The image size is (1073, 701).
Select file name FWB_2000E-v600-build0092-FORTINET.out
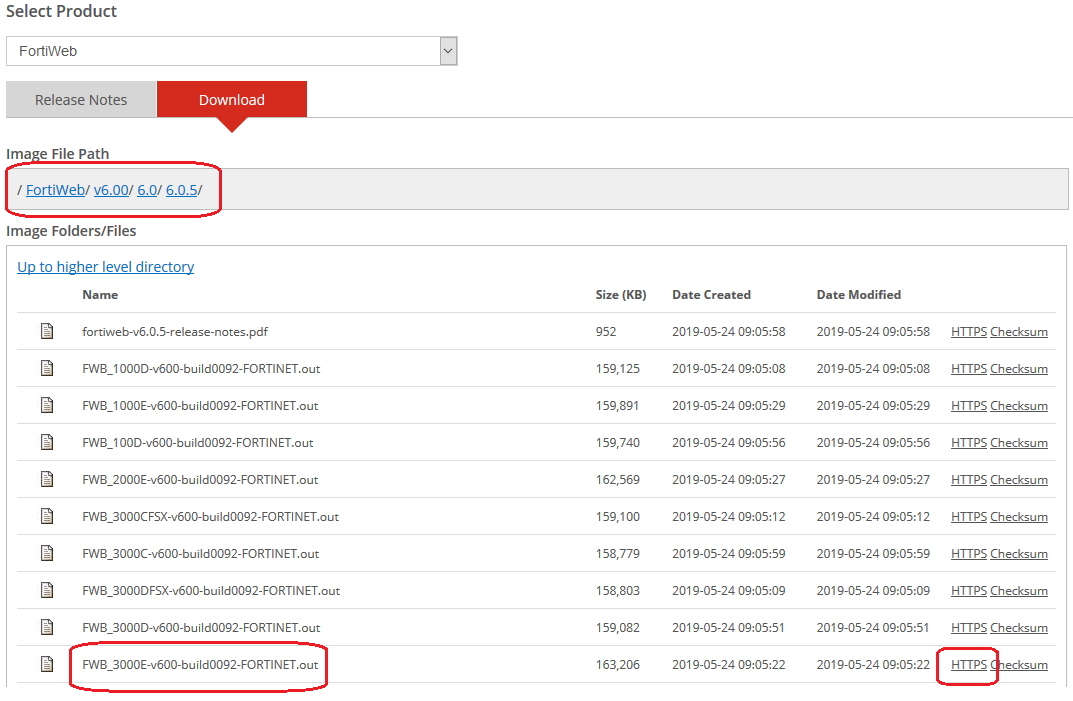click(x=201, y=480)
